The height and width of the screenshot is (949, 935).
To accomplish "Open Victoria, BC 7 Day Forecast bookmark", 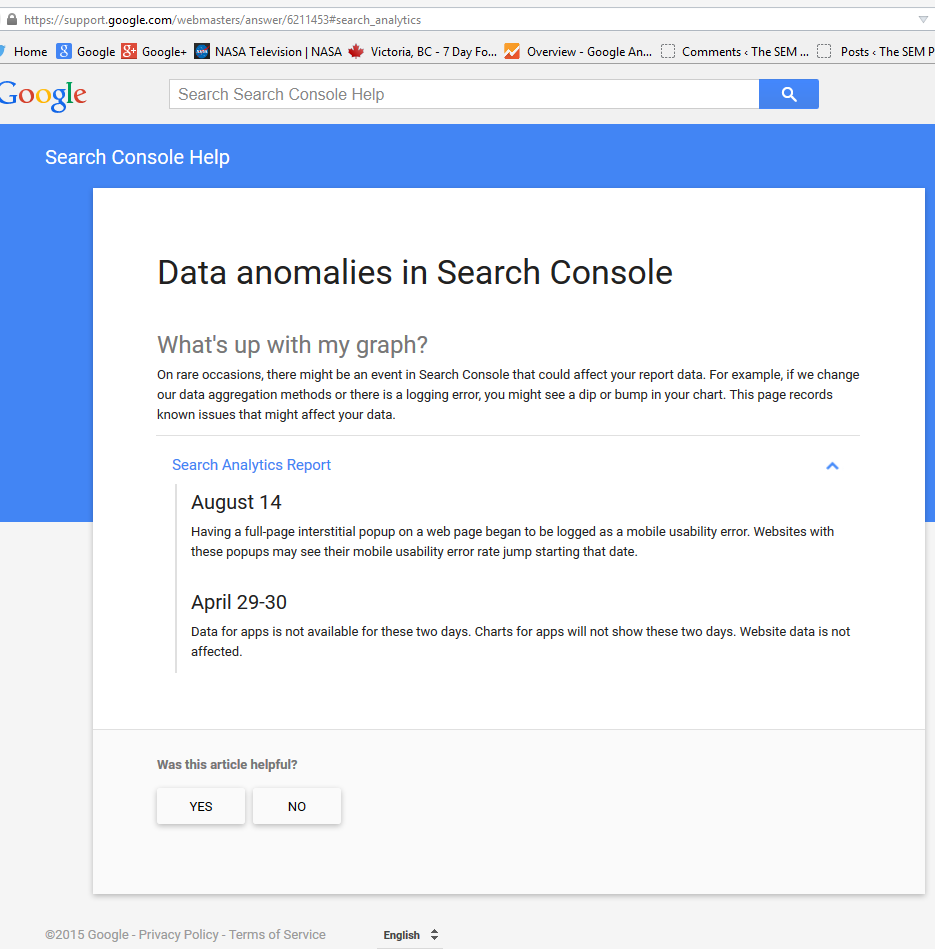I will (422, 51).
